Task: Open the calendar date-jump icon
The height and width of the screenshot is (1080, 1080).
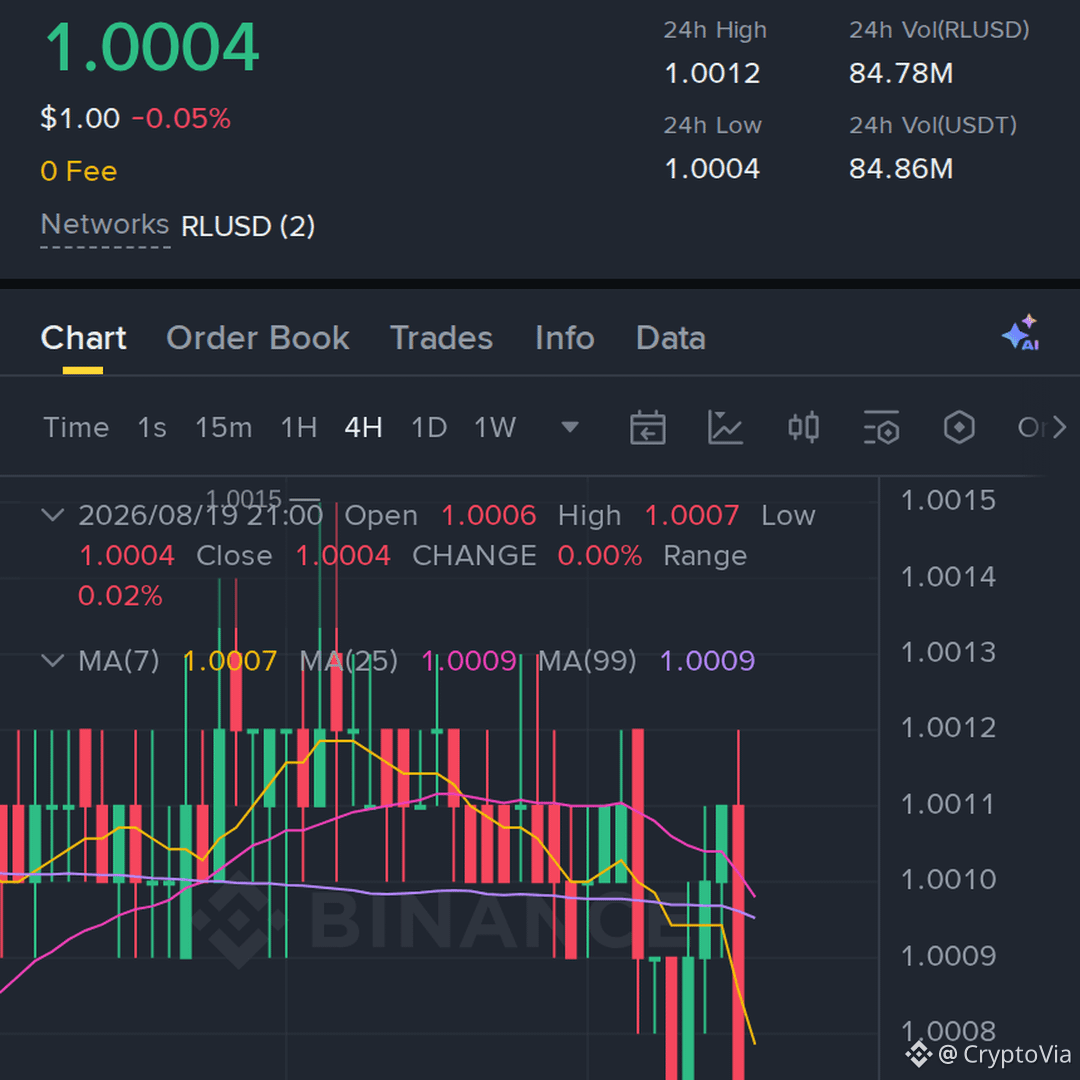Action: point(647,427)
